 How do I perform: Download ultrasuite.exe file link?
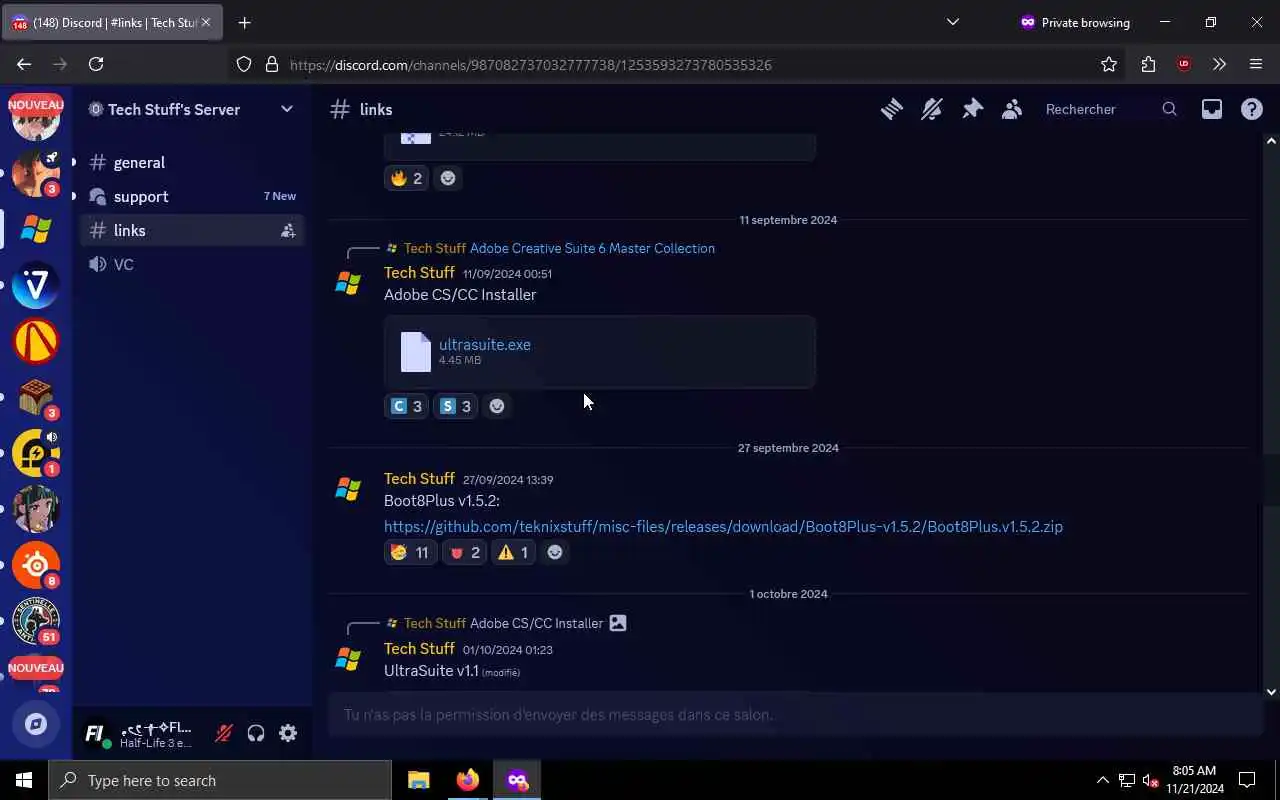click(x=485, y=344)
